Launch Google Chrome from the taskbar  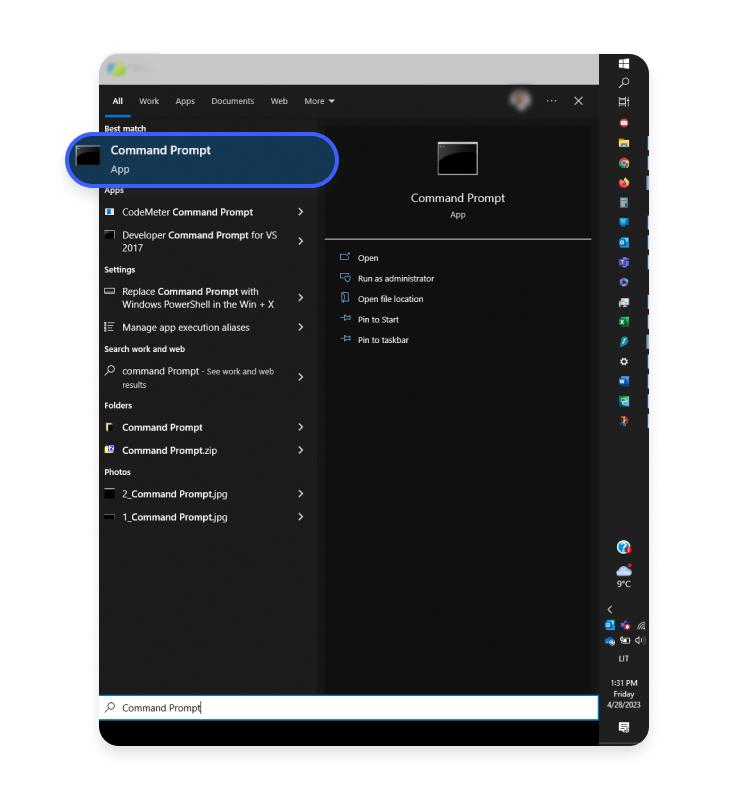(623, 163)
